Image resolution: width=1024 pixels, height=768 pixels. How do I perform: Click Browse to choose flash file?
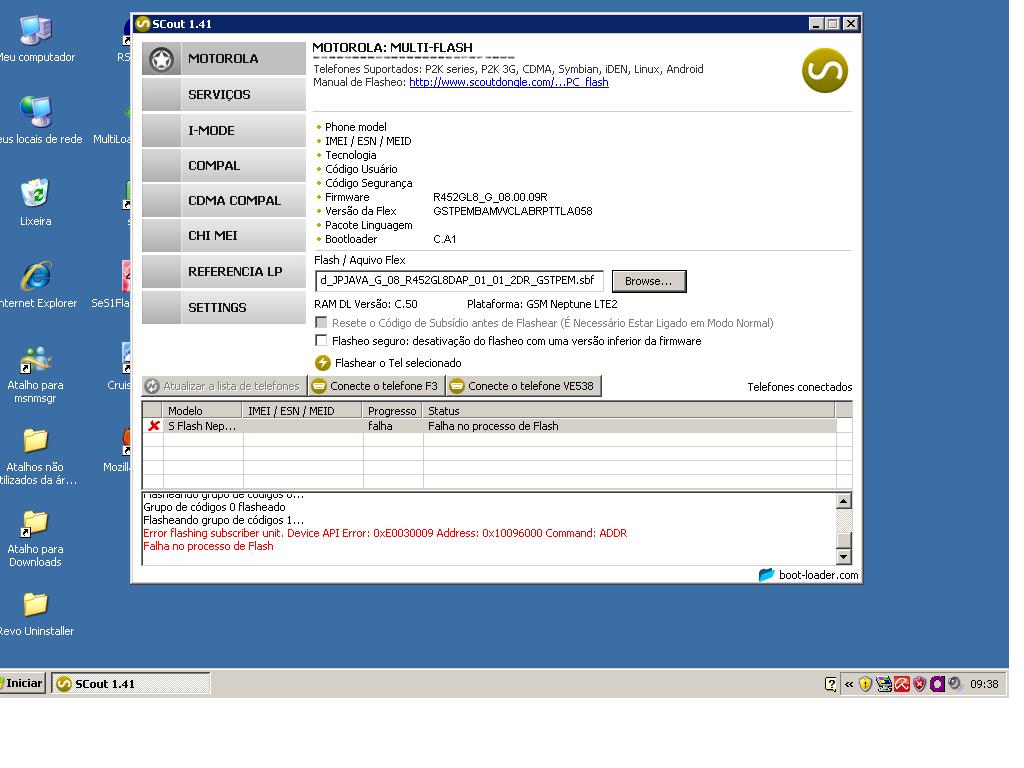point(648,281)
